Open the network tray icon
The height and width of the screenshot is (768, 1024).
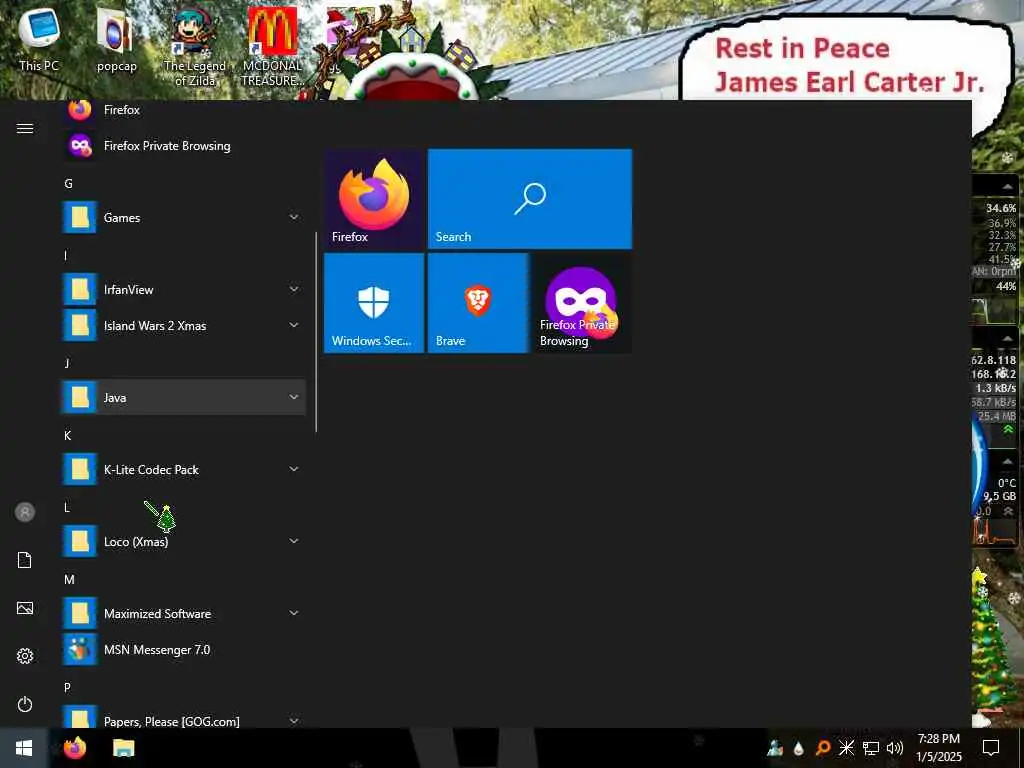pos(871,748)
